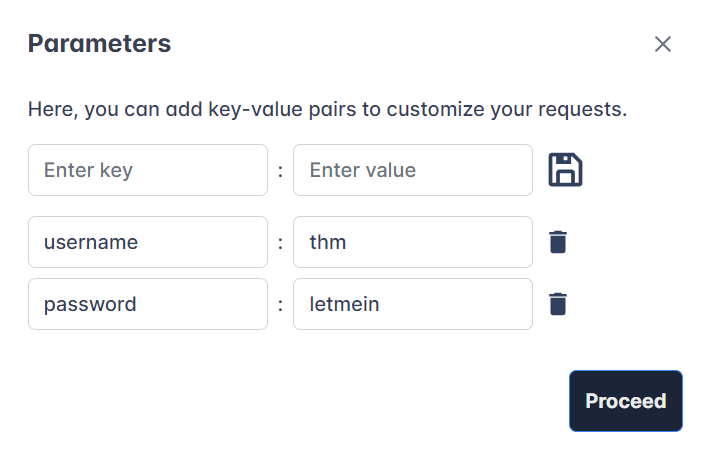
Task: Focus the Enter value input field
Action: [412, 170]
